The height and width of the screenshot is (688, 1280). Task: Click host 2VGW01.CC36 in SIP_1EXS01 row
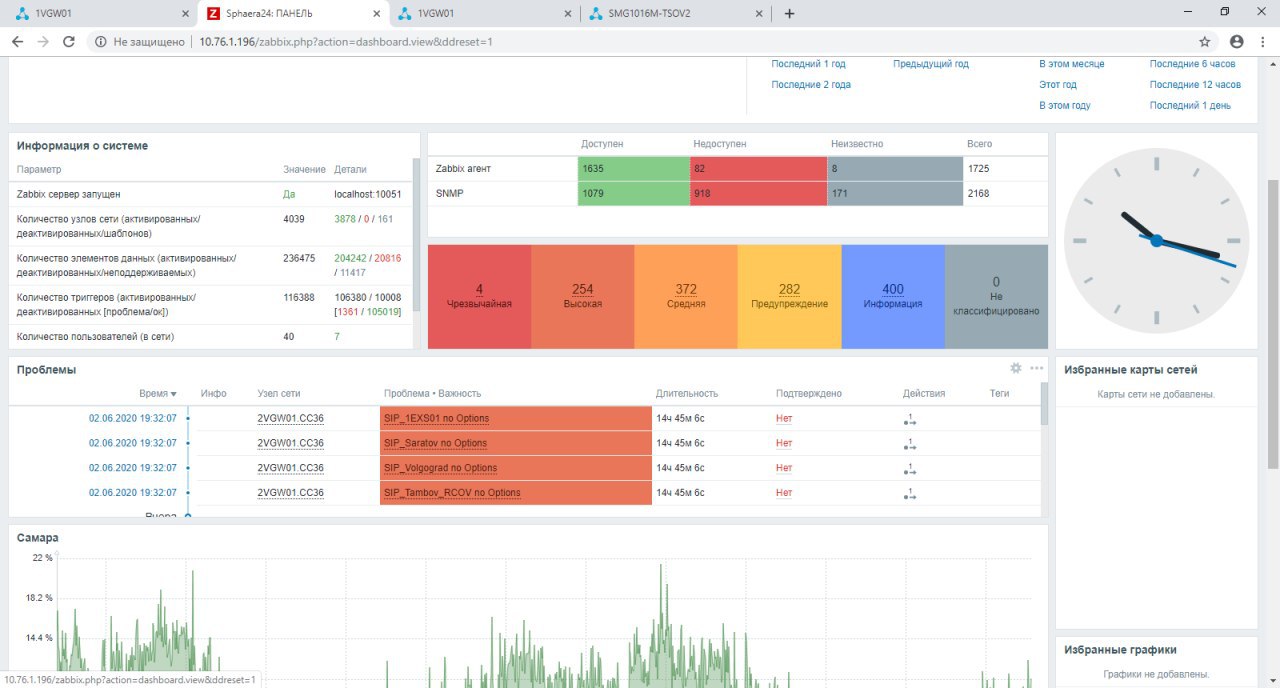(x=290, y=419)
